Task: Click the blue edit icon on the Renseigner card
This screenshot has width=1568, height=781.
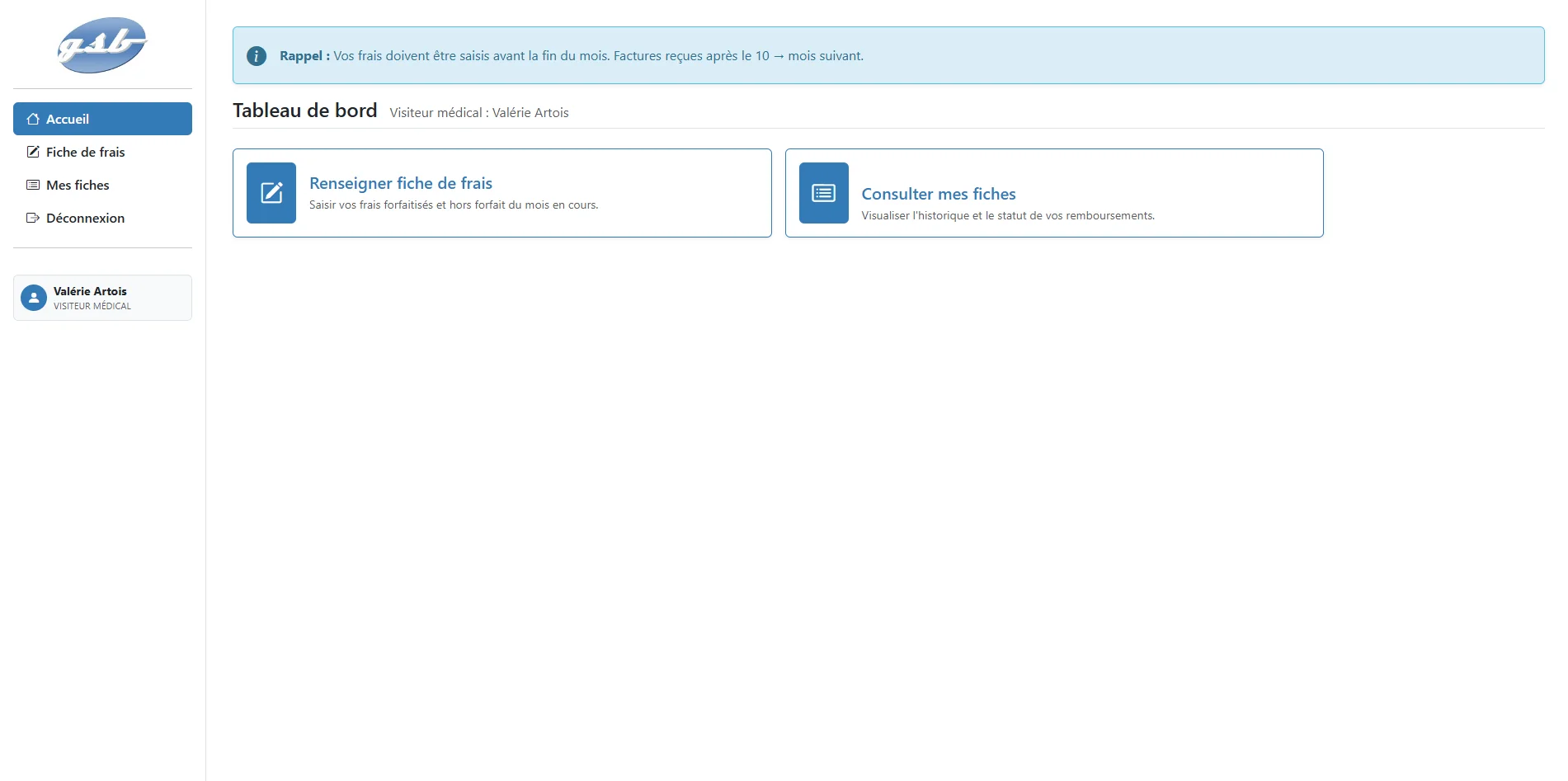Action: tap(271, 193)
